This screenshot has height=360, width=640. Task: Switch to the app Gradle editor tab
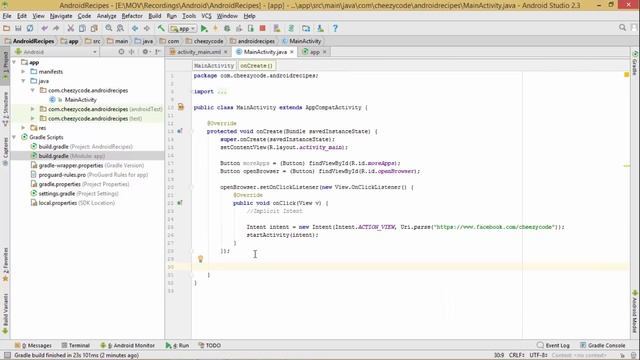(x=314, y=52)
